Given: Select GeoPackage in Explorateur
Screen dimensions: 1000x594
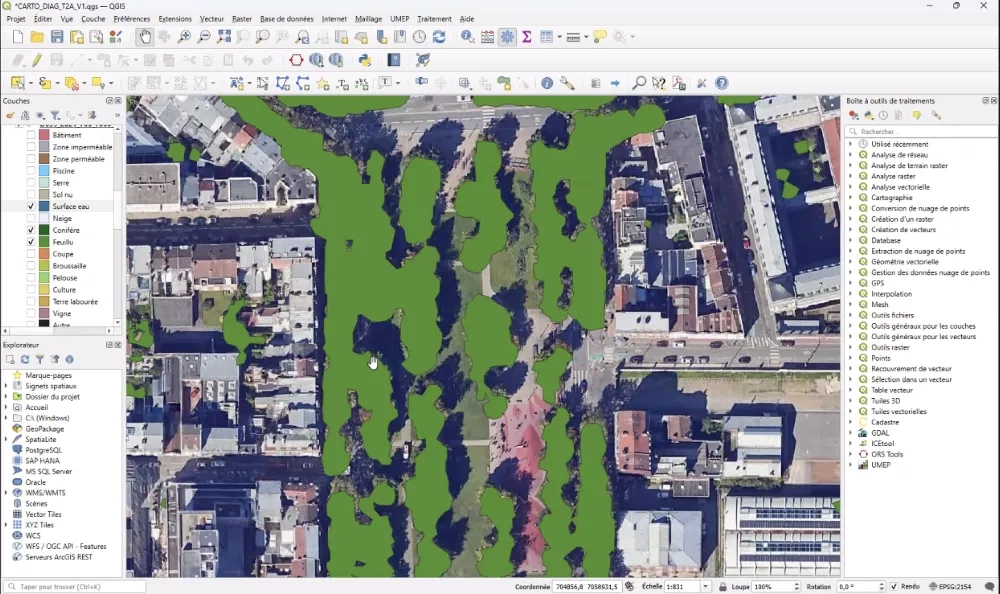Looking at the screenshot, I should click(x=45, y=429).
